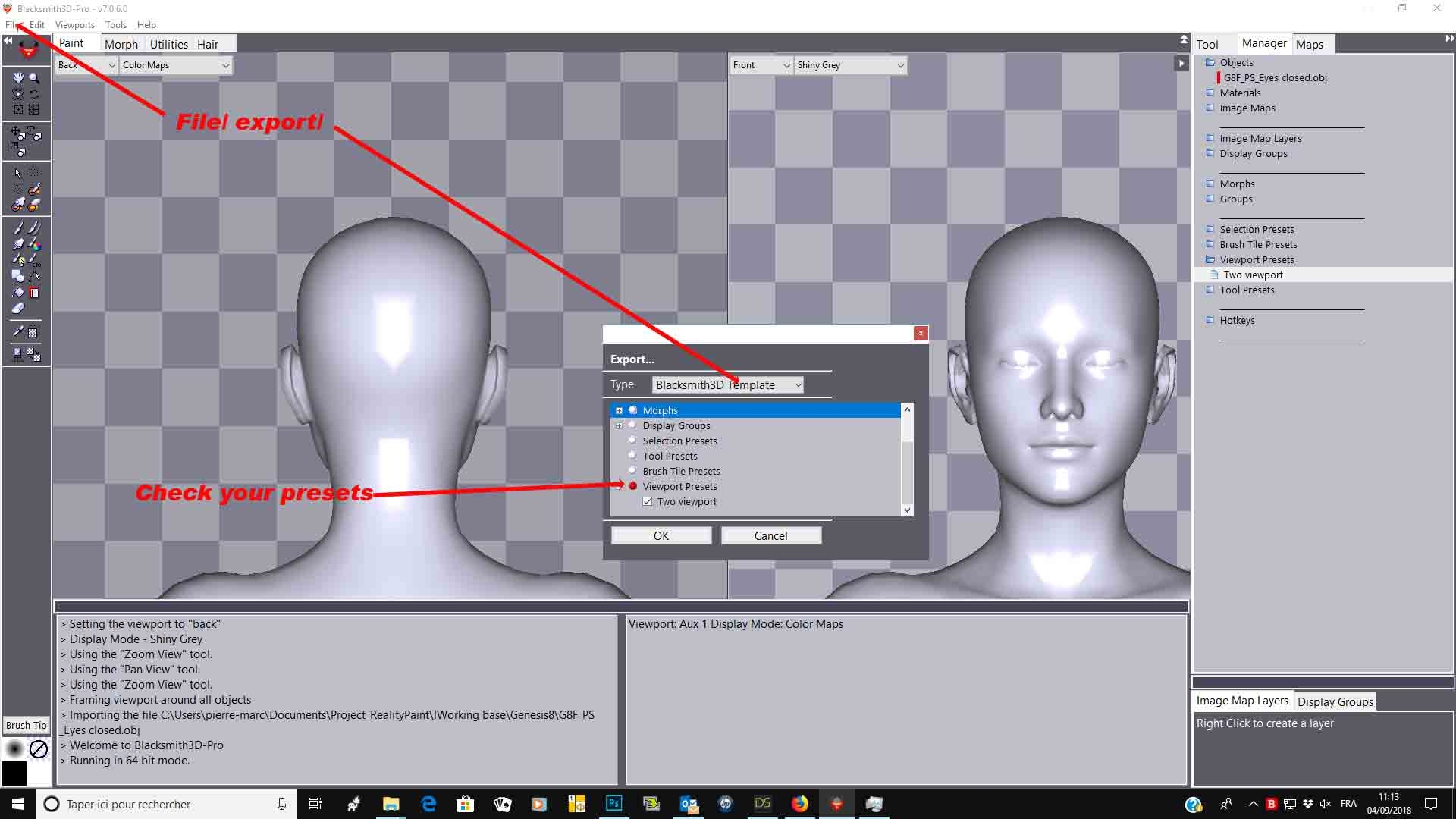Click the Windows taskbar search box
Image resolution: width=1456 pixels, height=819 pixels.
click(x=167, y=804)
